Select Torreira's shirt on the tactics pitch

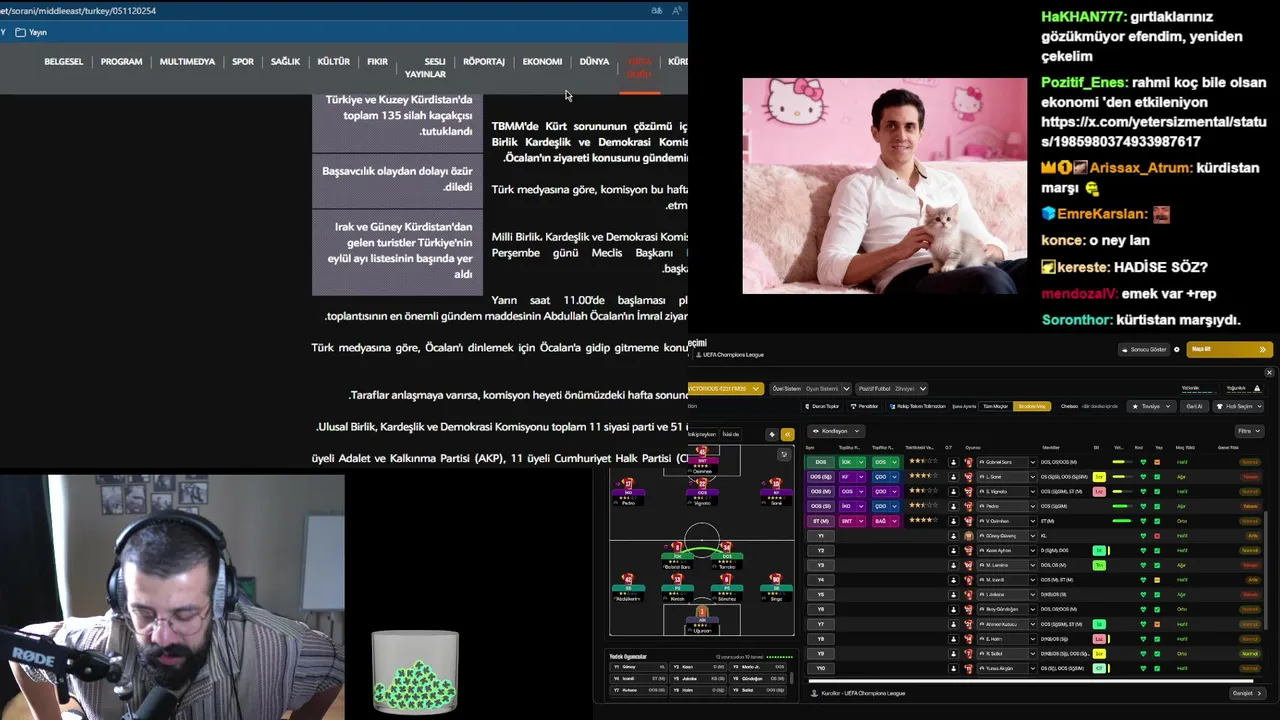(726, 547)
